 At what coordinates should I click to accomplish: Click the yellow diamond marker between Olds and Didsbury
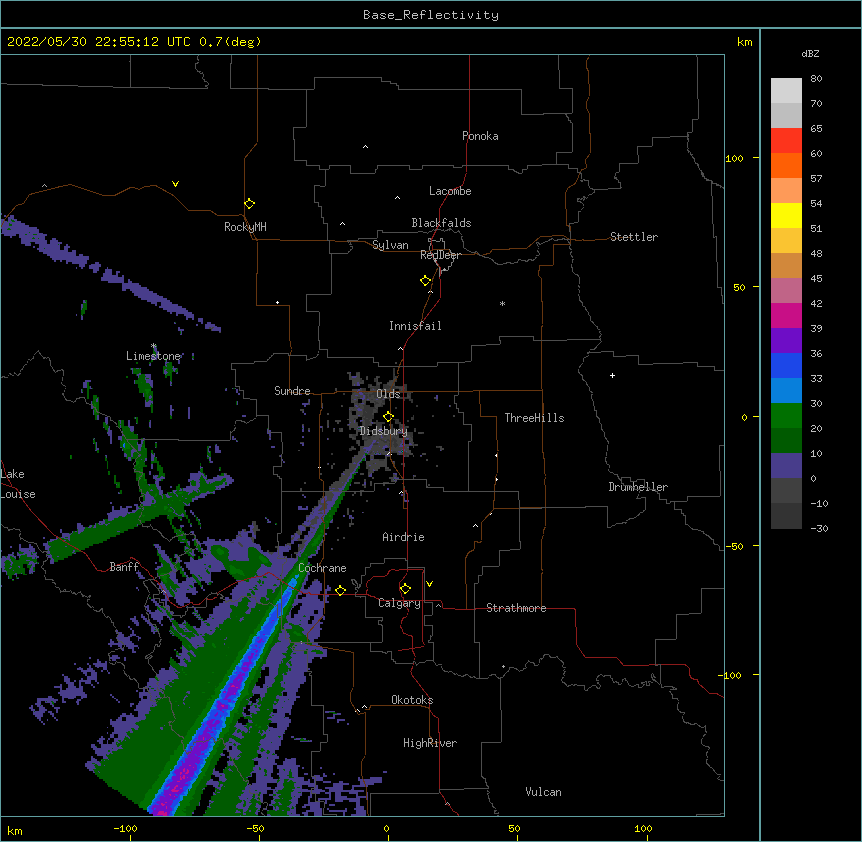coord(389,417)
